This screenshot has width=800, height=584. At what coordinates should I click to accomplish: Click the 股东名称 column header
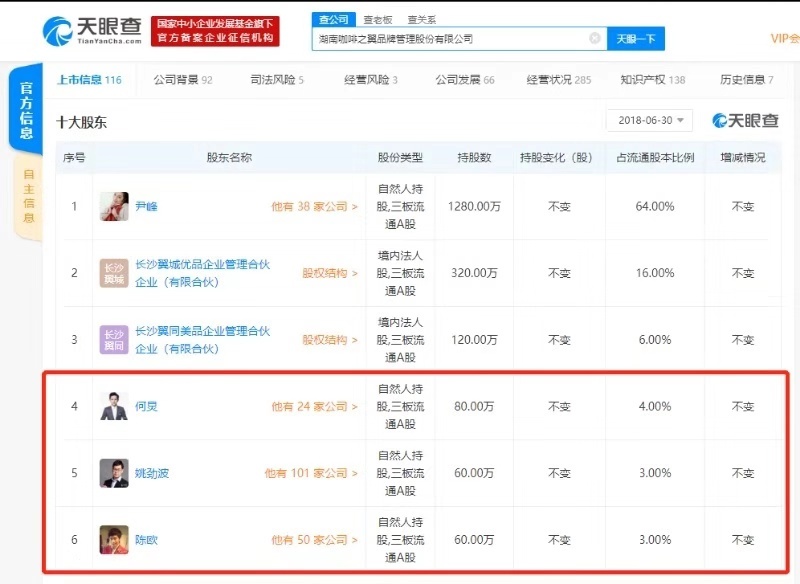[229, 158]
